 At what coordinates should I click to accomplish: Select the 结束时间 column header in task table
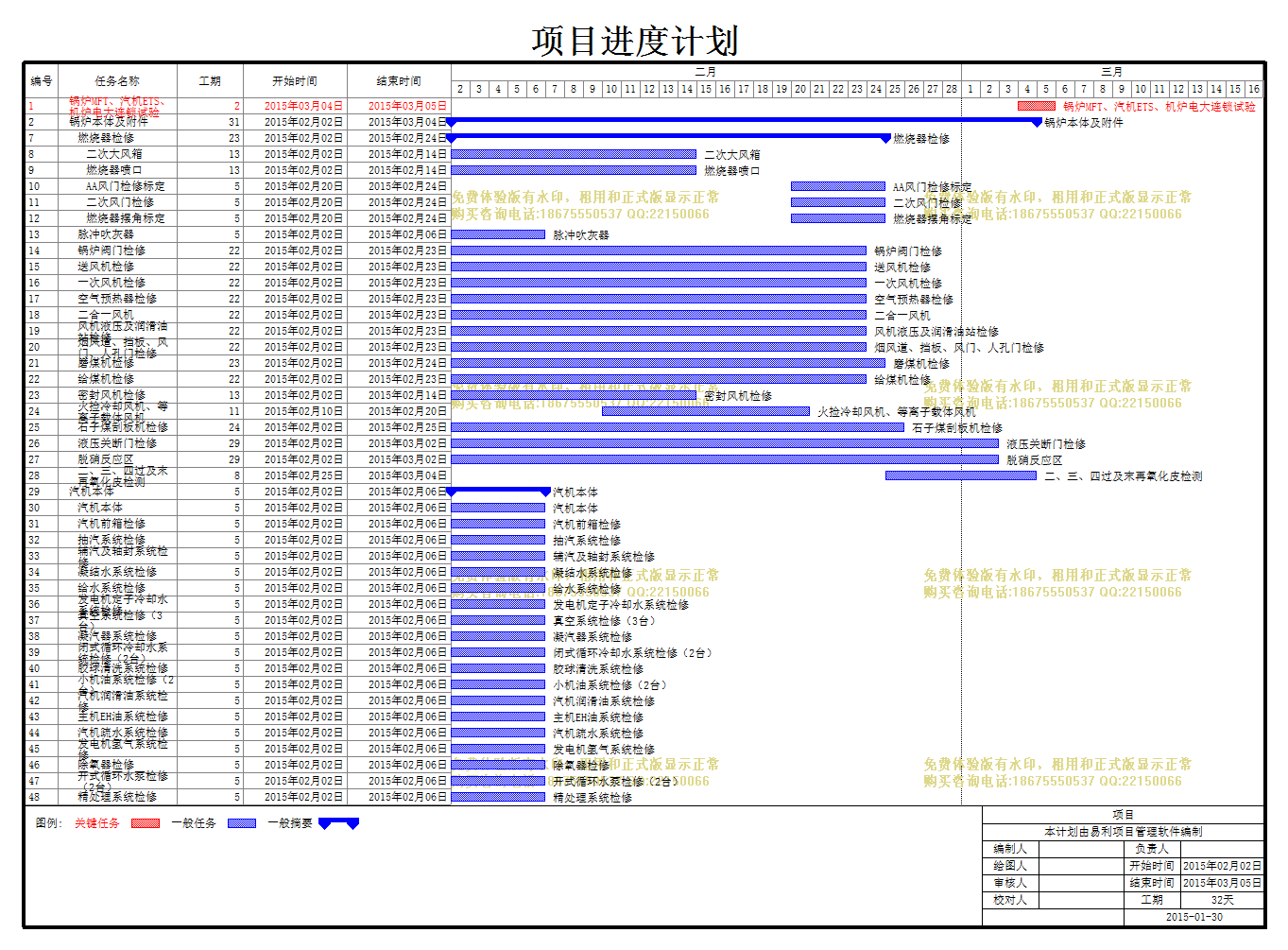click(399, 81)
